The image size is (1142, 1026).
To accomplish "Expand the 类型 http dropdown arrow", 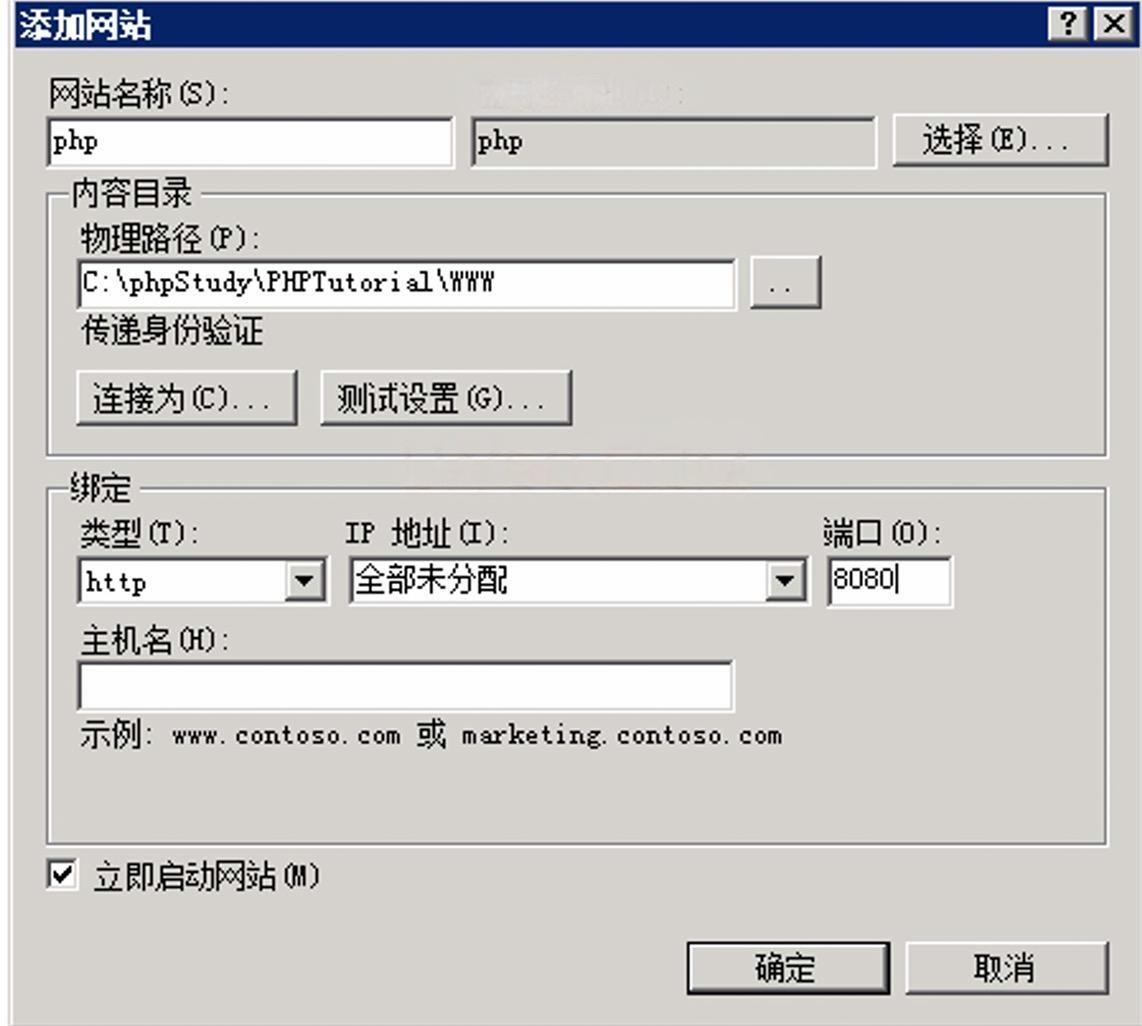I will point(304,580).
